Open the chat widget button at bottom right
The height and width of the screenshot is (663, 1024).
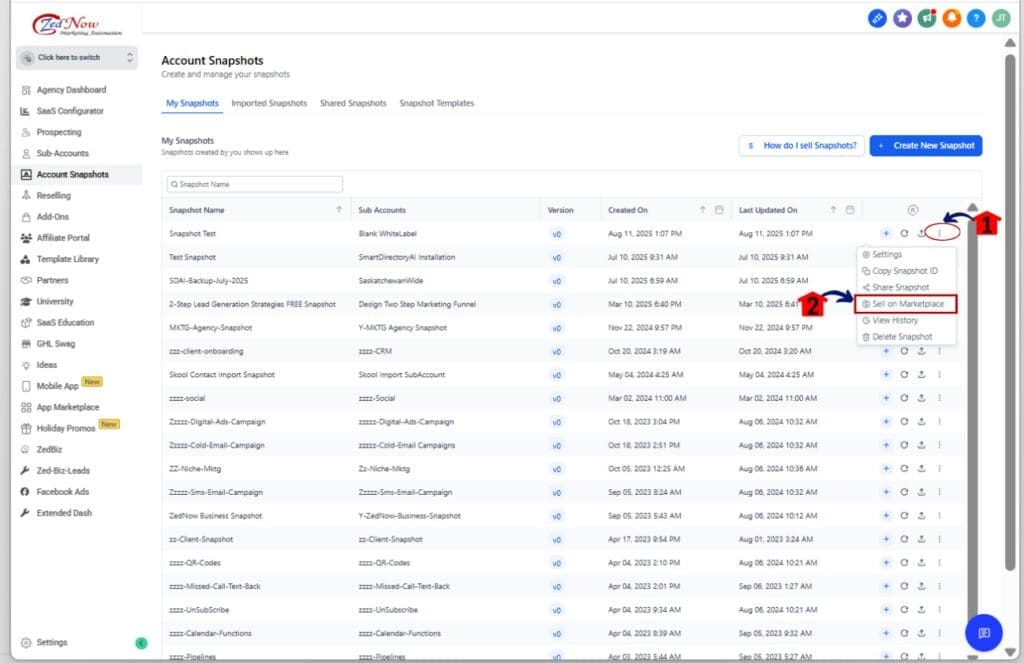tap(983, 632)
